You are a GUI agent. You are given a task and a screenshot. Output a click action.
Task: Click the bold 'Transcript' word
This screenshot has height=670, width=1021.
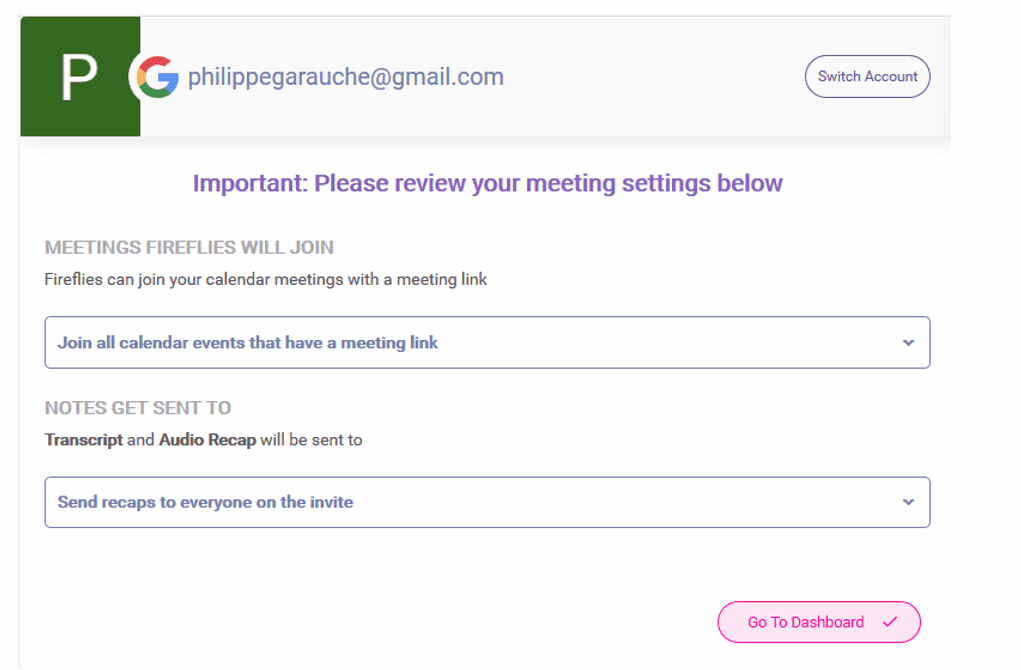[83, 440]
